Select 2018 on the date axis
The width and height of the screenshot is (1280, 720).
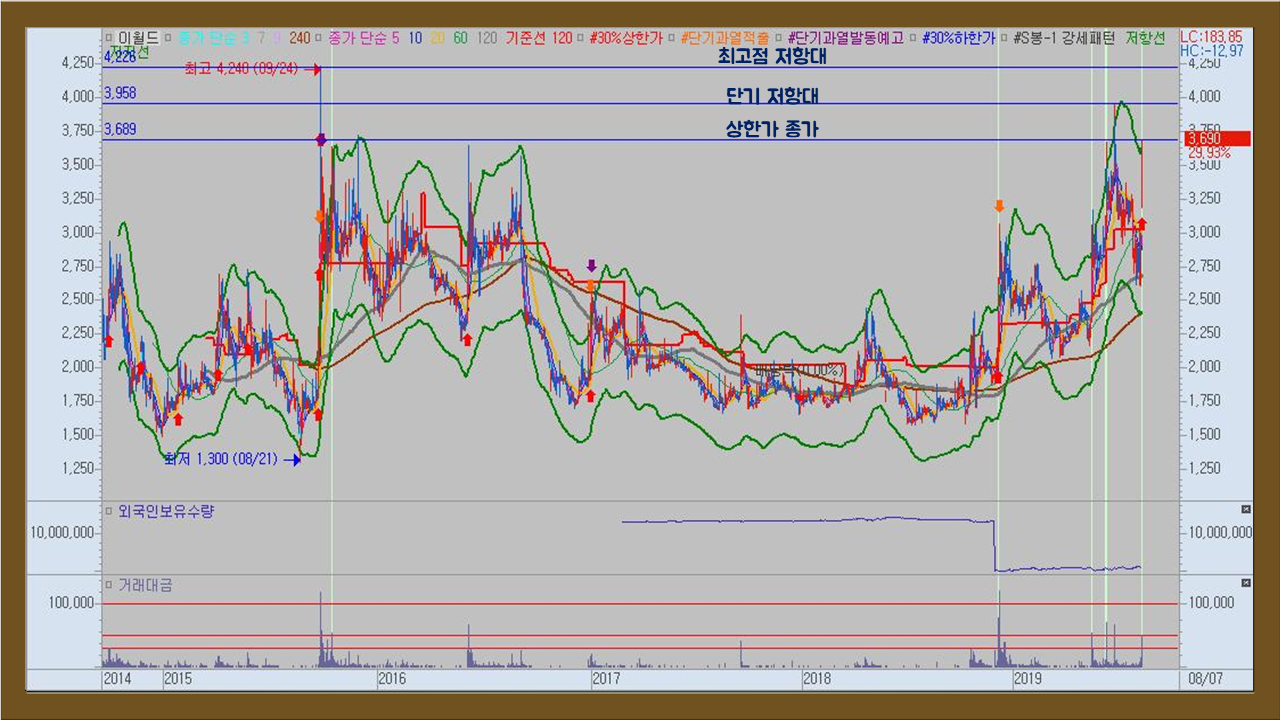coord(818,678)
